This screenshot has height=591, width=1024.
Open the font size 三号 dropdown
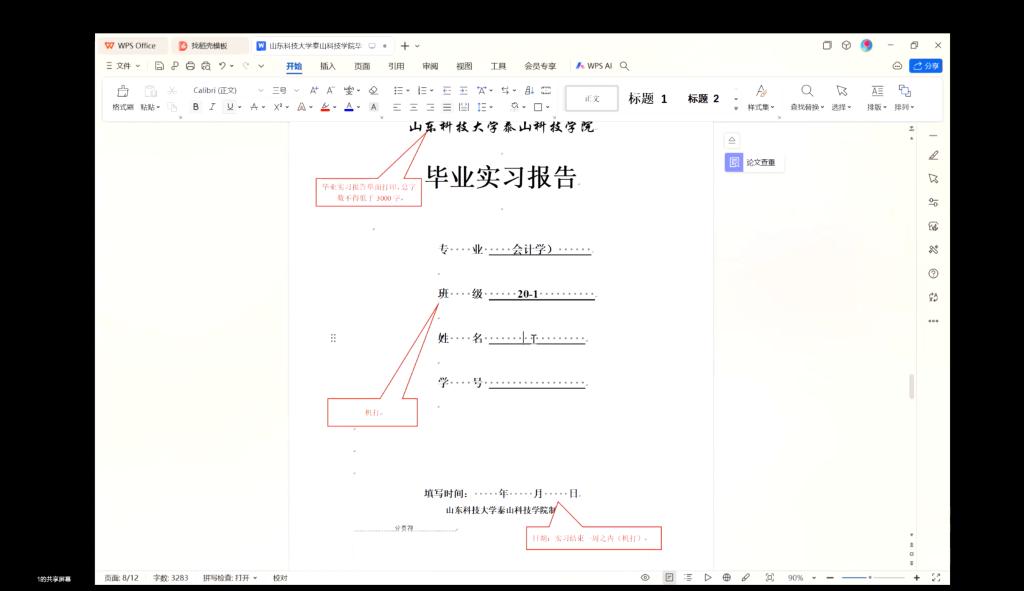(296, 90)
